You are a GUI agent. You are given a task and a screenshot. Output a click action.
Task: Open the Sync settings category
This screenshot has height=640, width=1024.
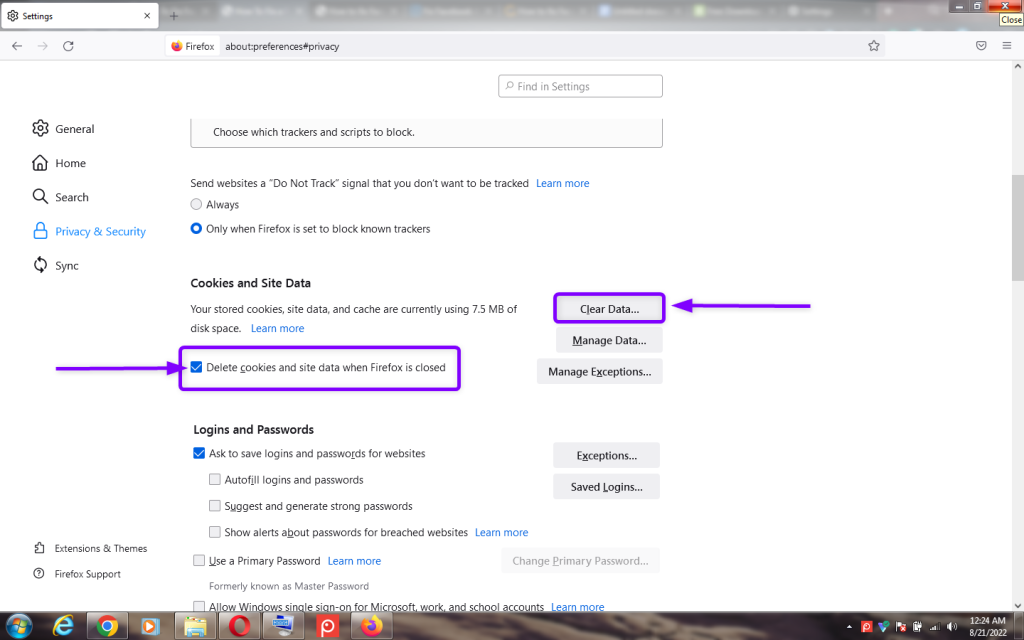pyautogui.click(x=56, y=266)
